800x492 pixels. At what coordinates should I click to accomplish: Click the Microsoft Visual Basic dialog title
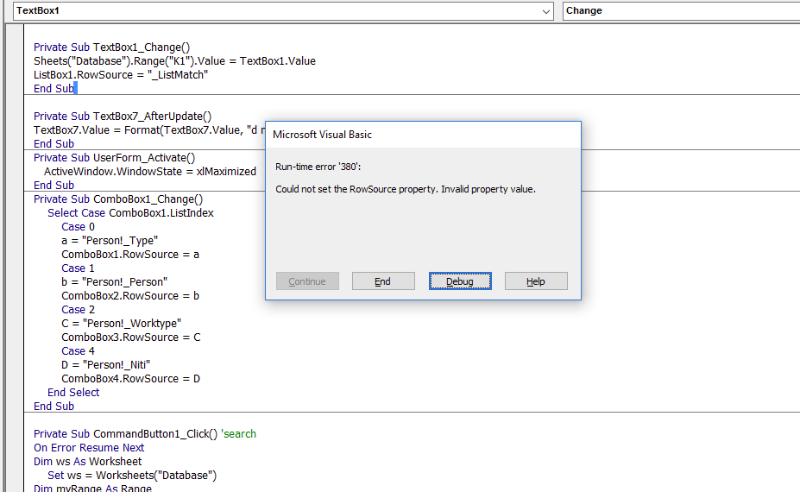click(x=322, y=134)
